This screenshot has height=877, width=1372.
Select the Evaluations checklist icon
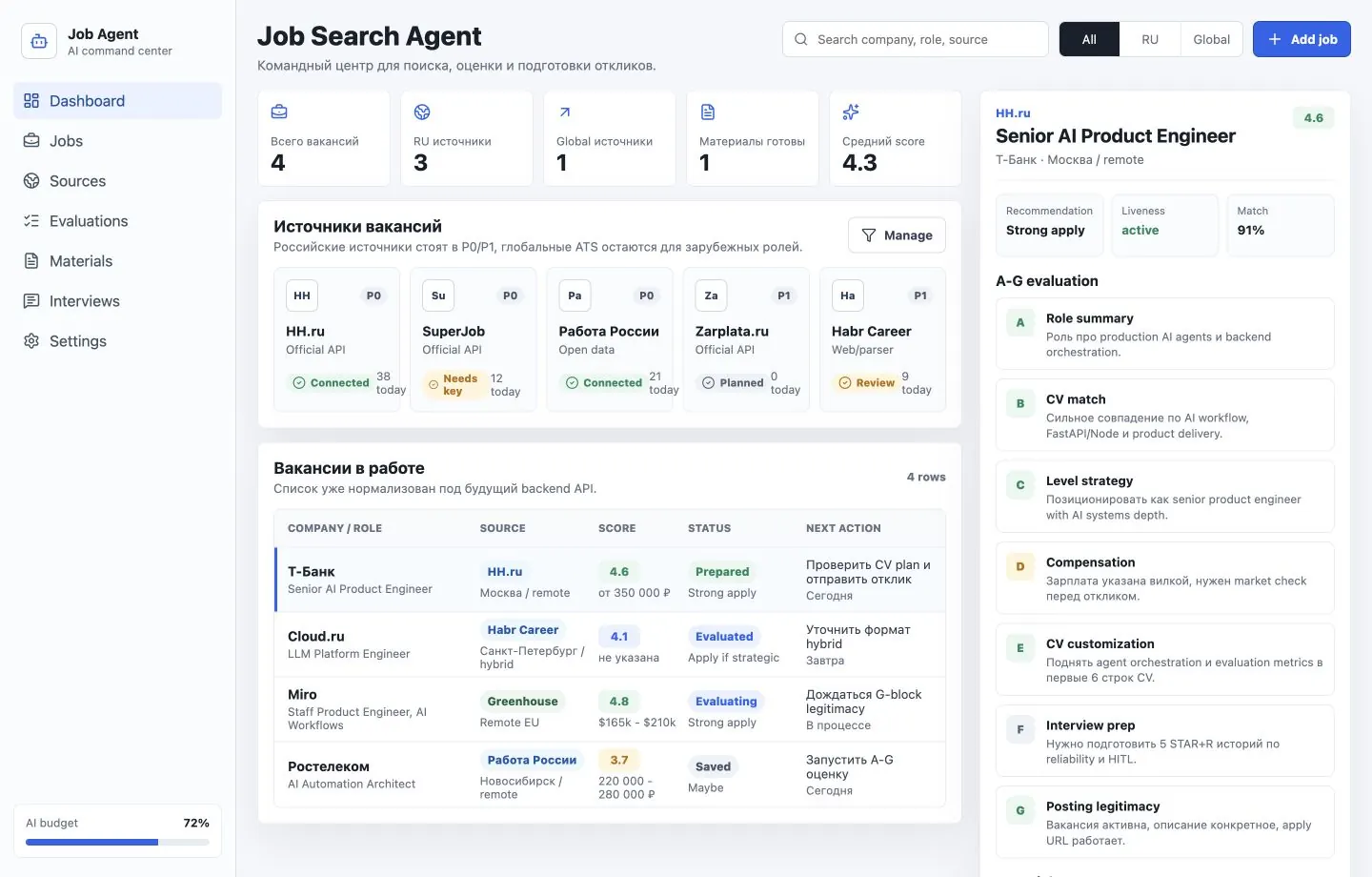coord(31,221)
